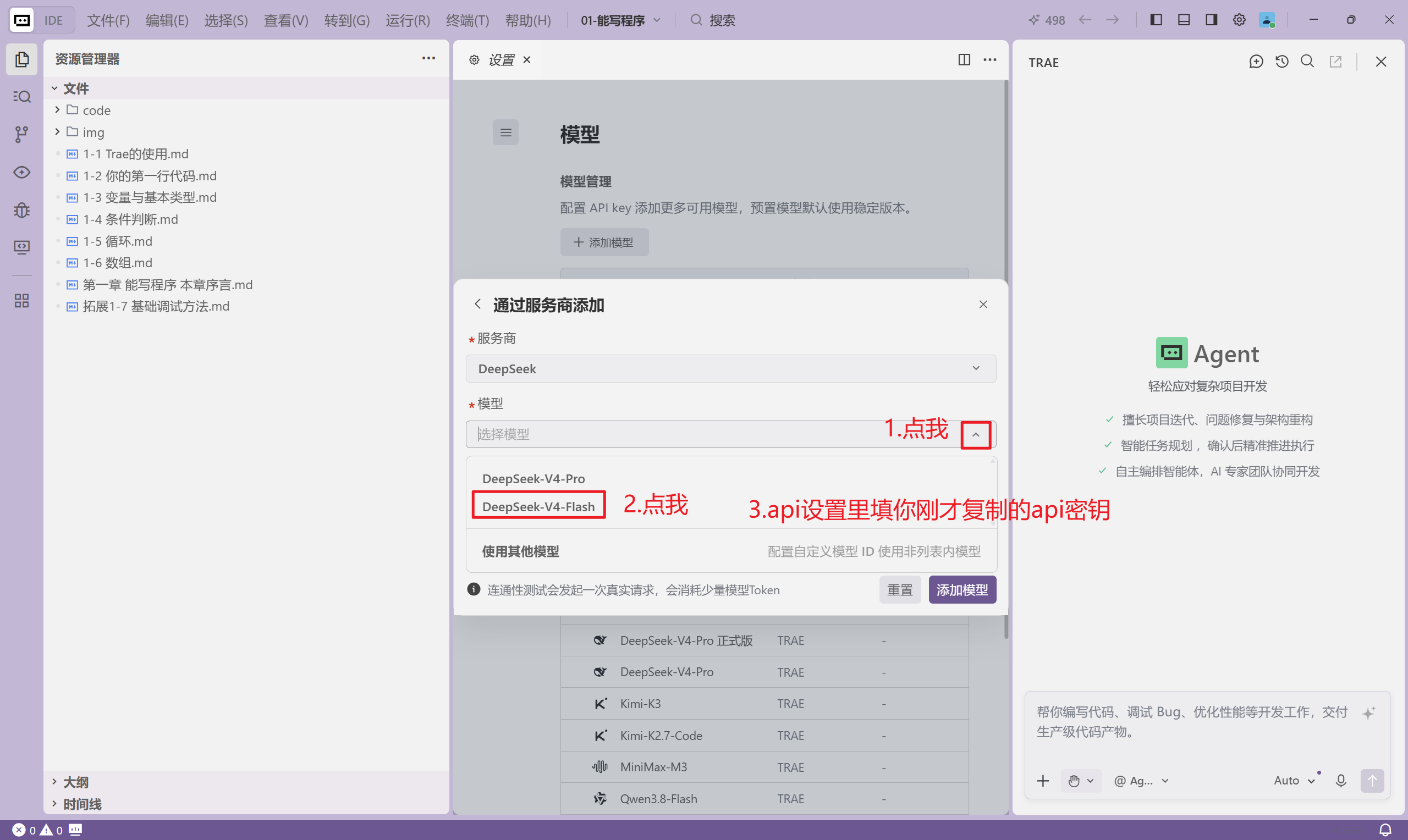The width and height of the screenshot is (1408, 840).
Task: Choose 使用其他模型 option
Action: pyautogui.click(x=731, y=551)
